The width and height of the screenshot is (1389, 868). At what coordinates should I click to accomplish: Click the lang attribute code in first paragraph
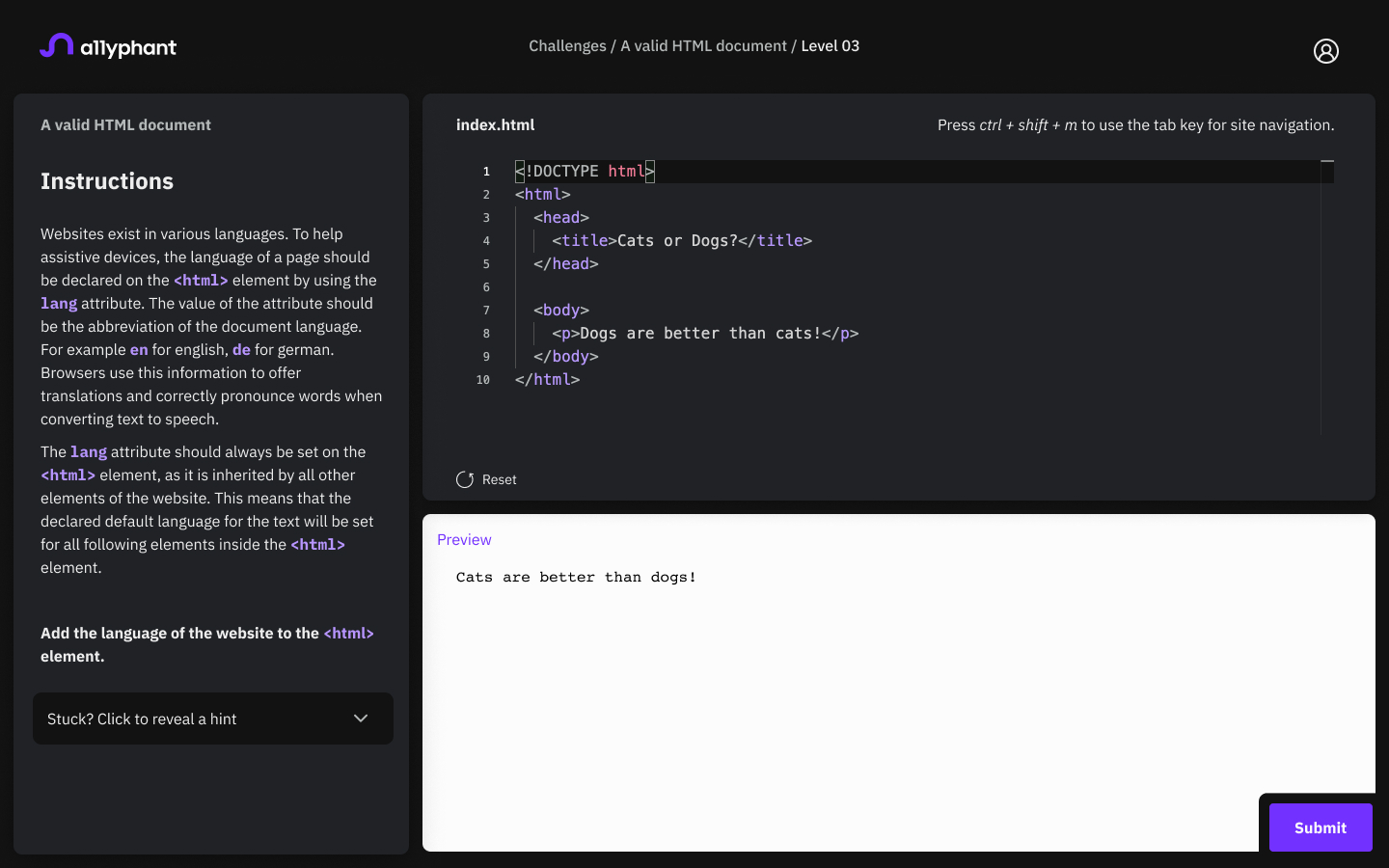tap(59, 304)
